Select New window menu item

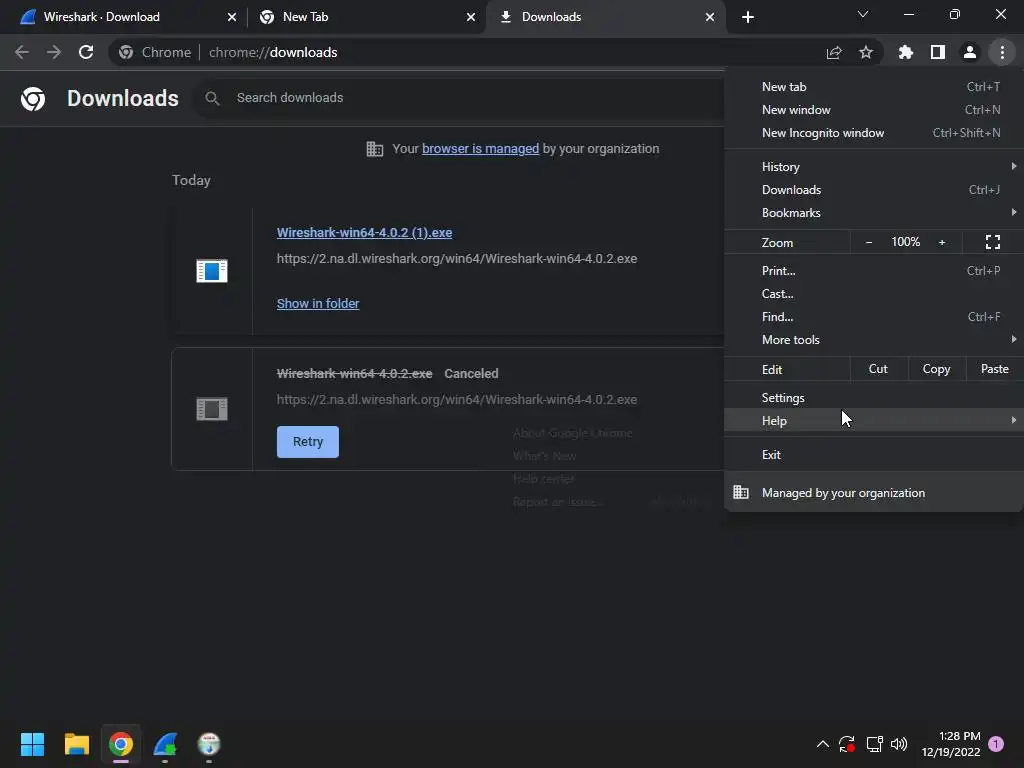coord(874,110)
